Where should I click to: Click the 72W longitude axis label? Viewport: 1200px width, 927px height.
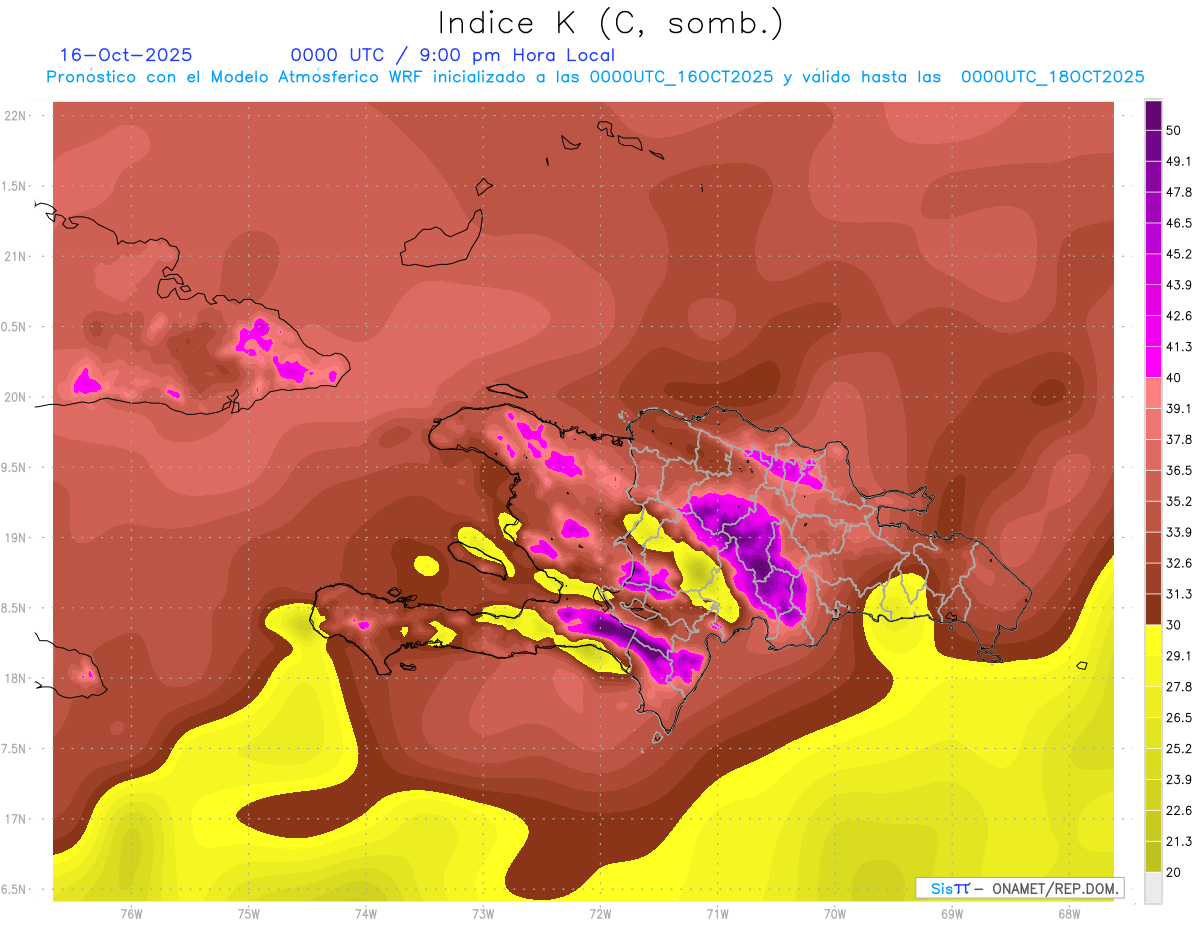coord(600,913)
